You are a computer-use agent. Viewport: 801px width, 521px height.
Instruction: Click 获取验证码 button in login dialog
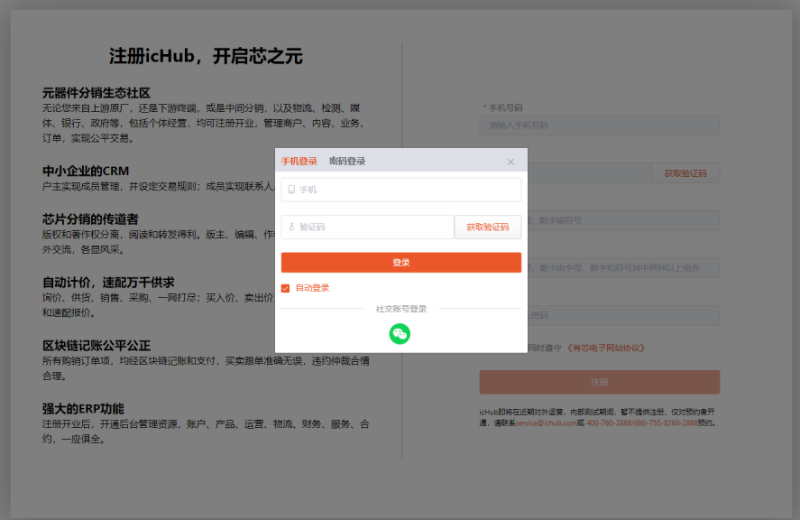pos(488,227)
